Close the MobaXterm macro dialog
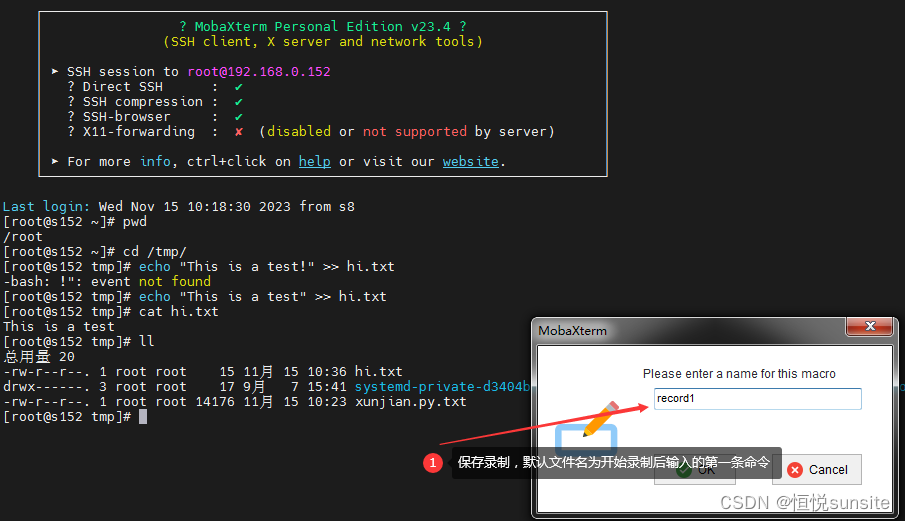905x521 pixels. point(868,329)
